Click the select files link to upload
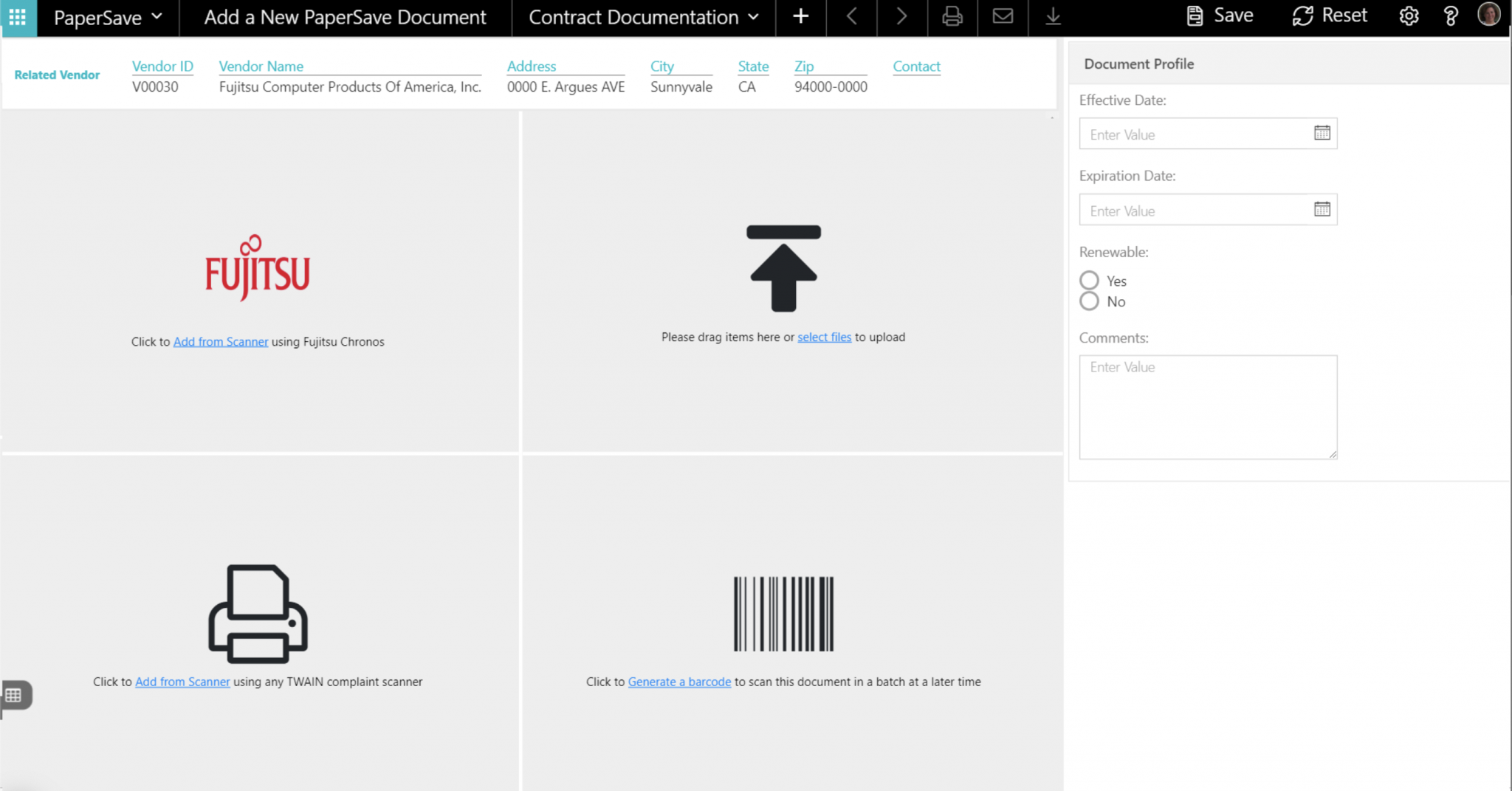Viewport: 1512px width, 791px height. (825, 337)
